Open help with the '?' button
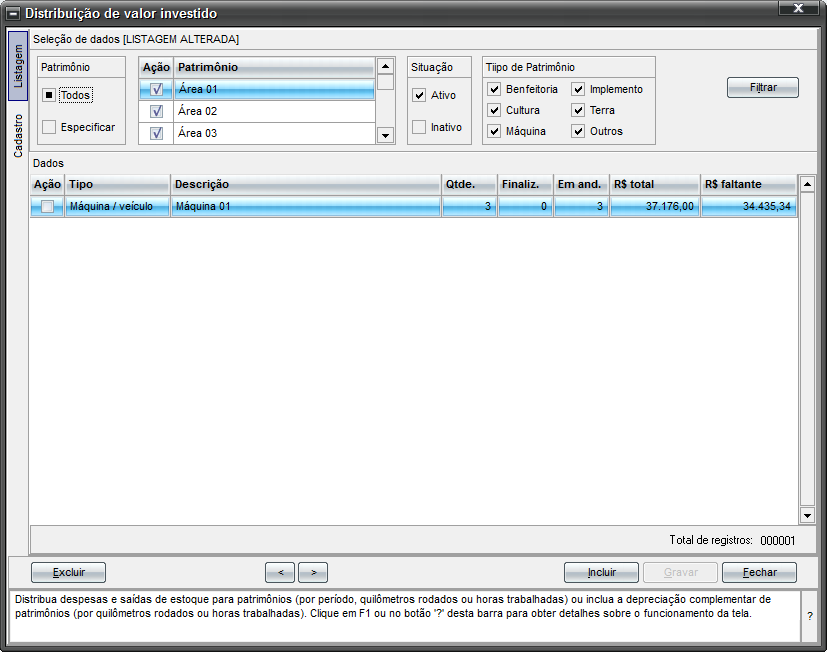This screenshot has width=827, height=652. coord(810,616)
